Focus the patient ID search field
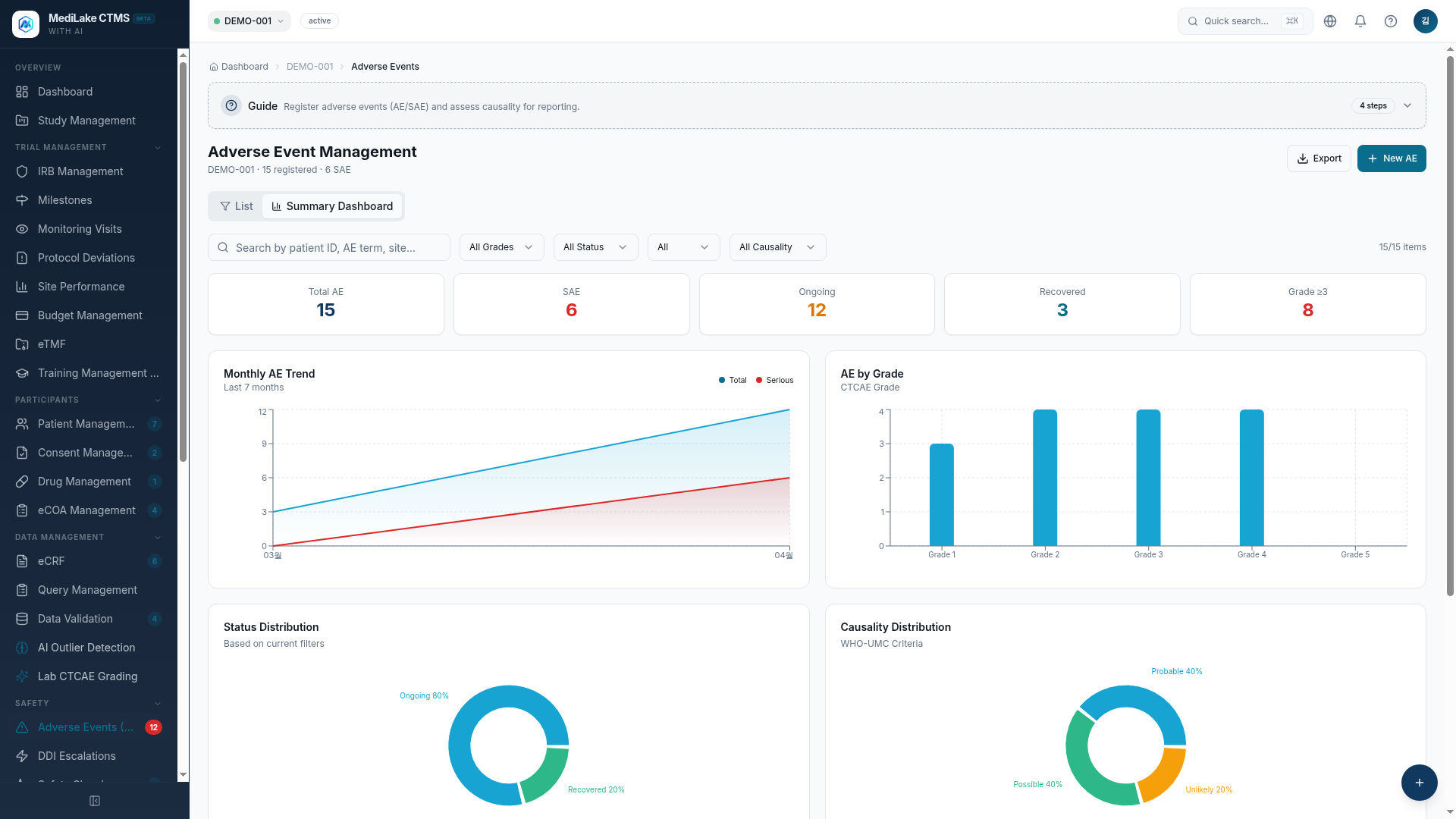Screen dimensions: 1456x819 [x=329, y=247]
